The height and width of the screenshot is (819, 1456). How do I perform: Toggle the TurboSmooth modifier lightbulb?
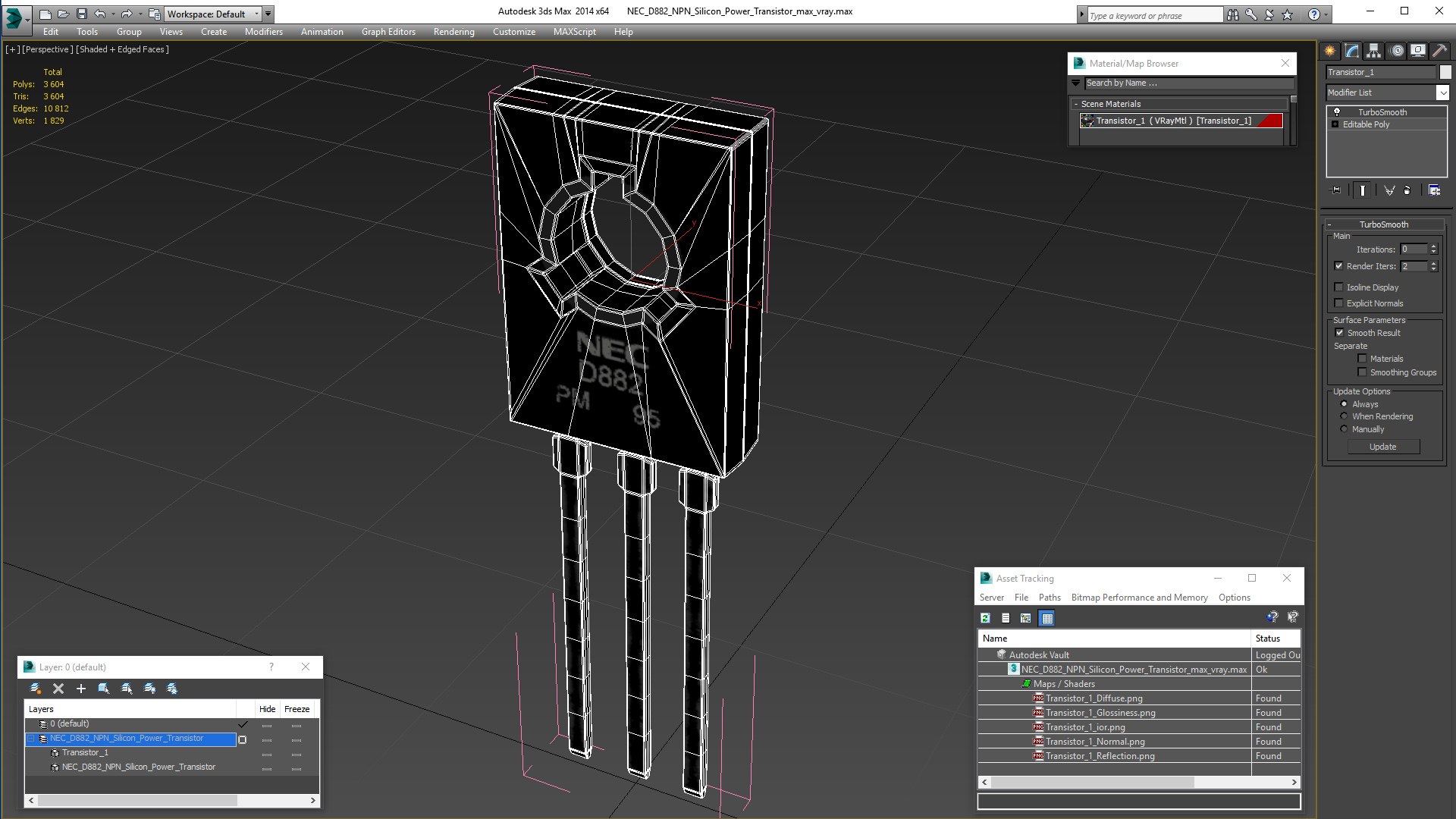point(1337,112)
